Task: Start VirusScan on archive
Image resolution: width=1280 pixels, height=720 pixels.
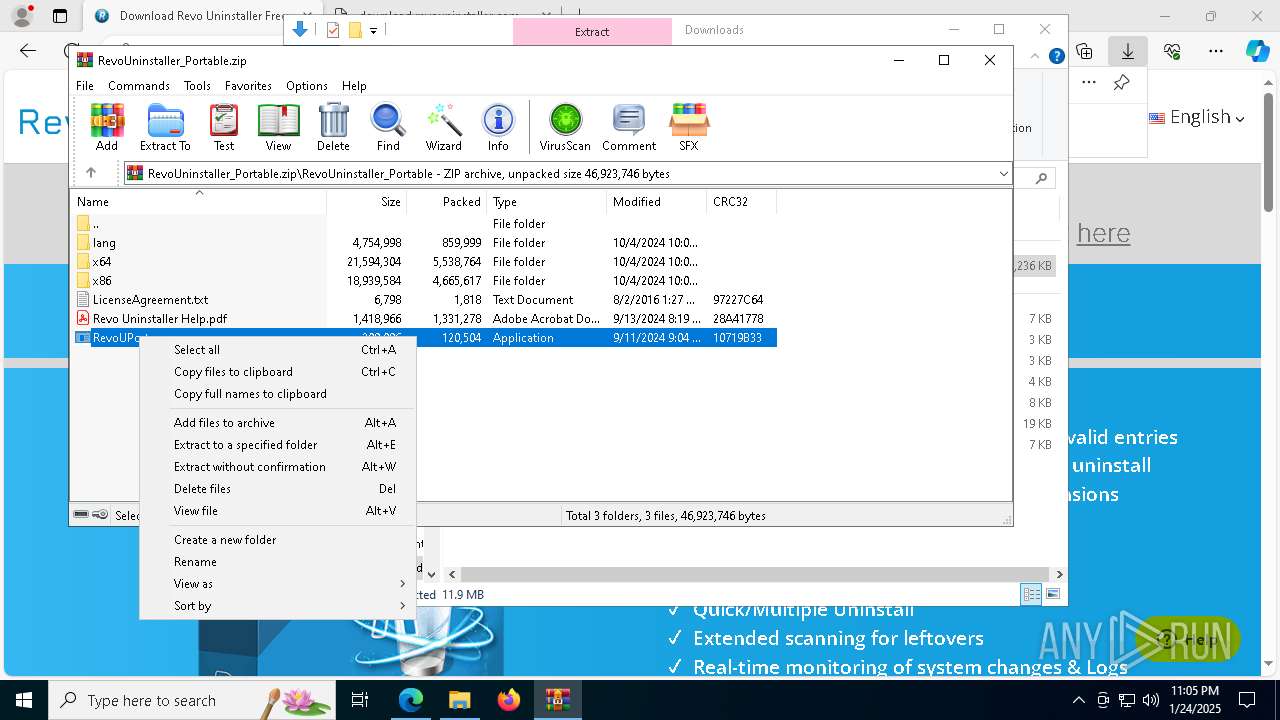Action: click(565, 127)
